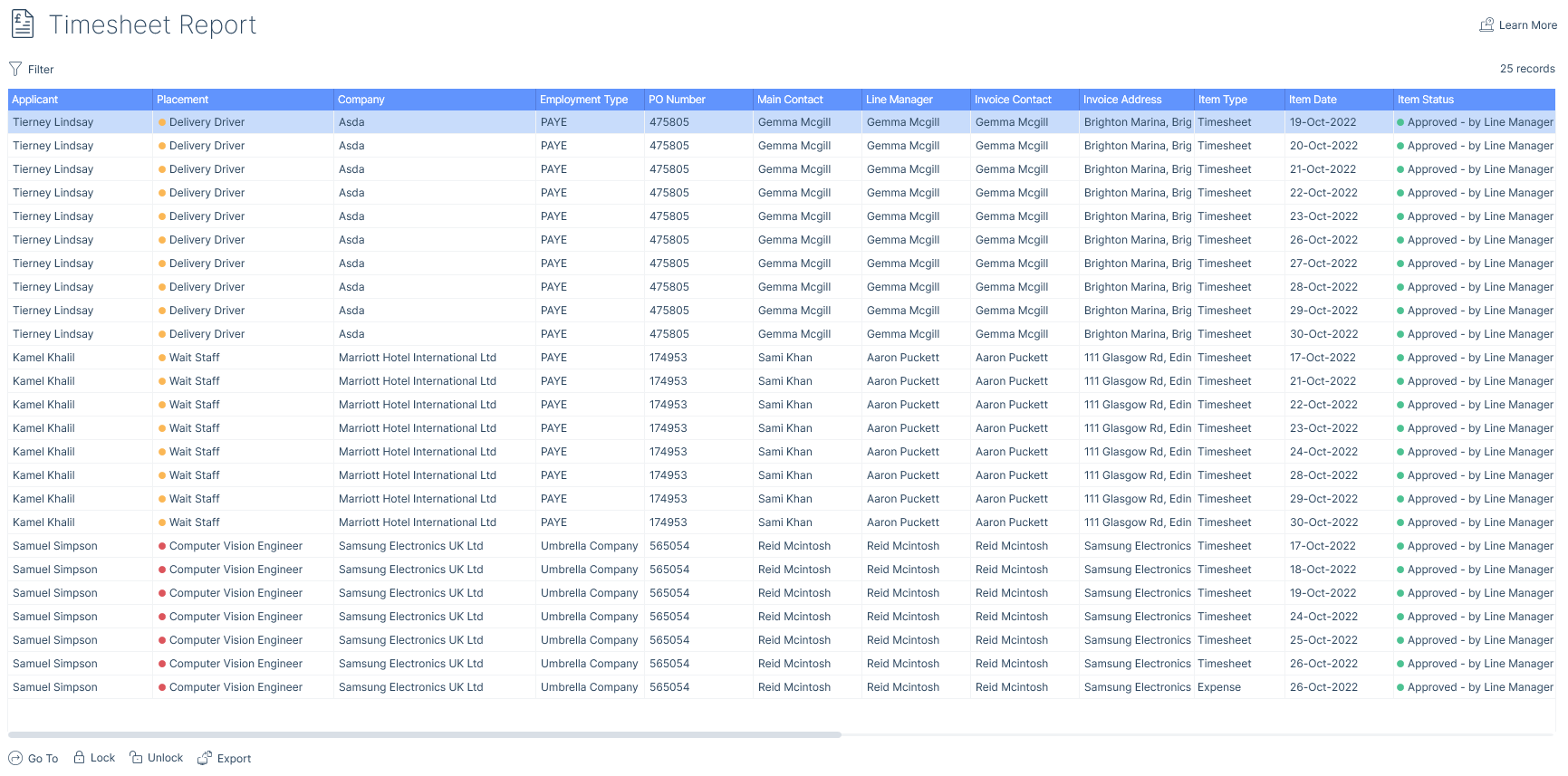This screenshot has height=776, width=1568.
Task: Select the Samuel Simpson row dated 18-Oct-2022
Action: 782,570
